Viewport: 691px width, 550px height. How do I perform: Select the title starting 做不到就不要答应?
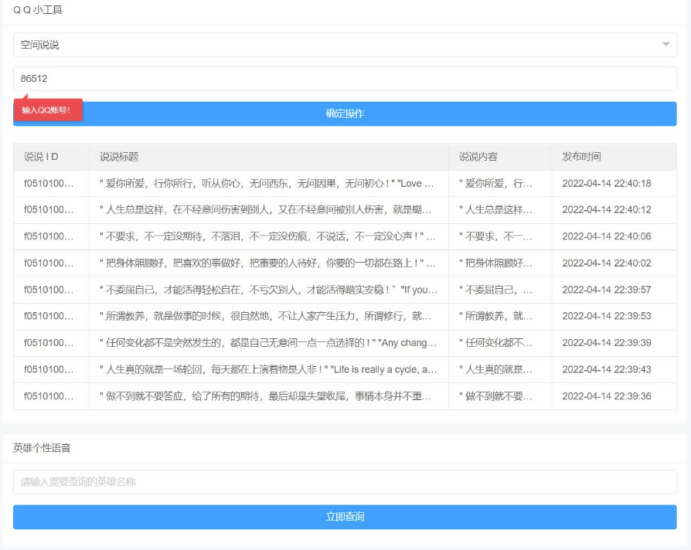[x=265, y=396]
